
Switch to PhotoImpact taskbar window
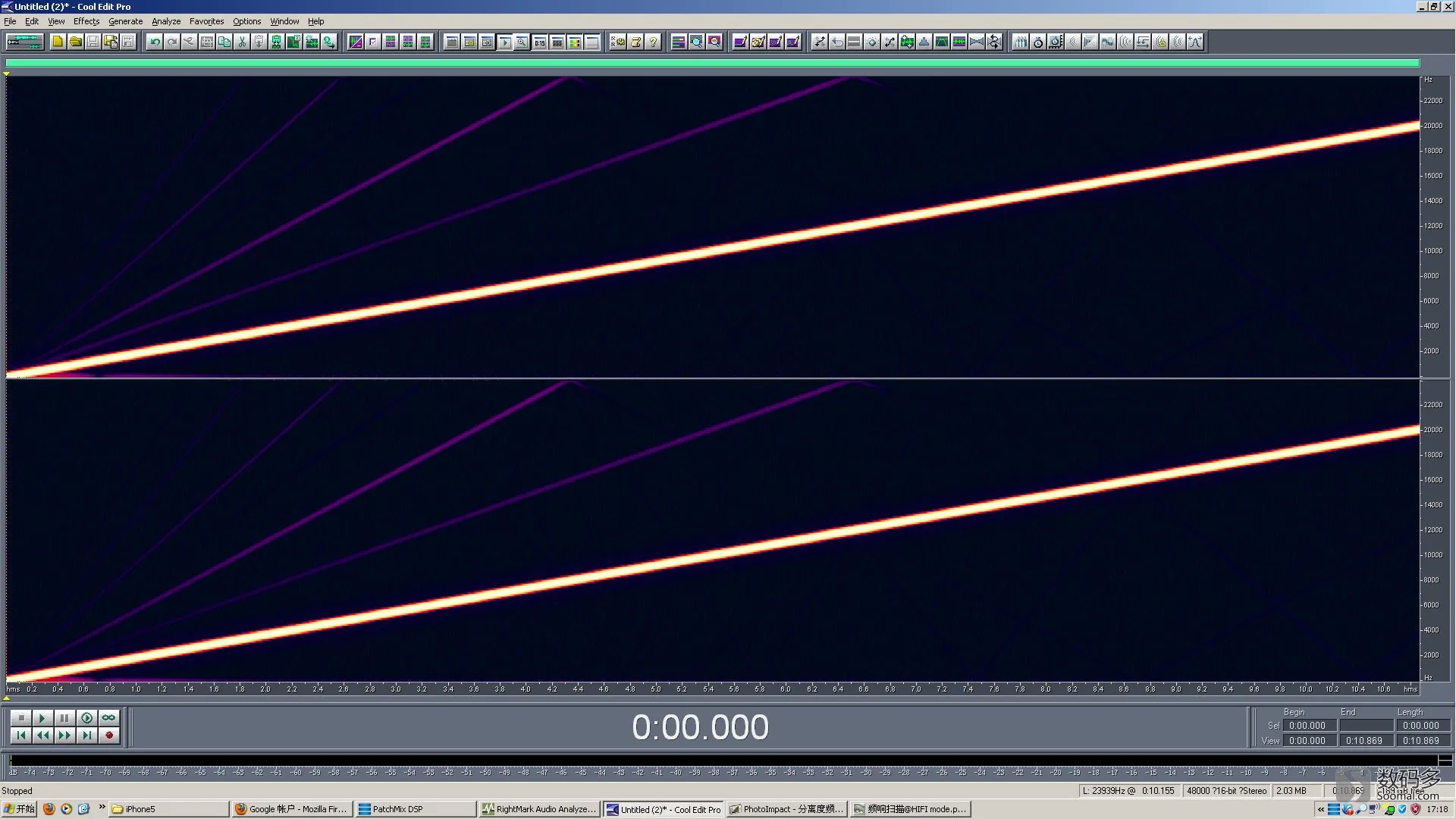click(x=786, y=809)
